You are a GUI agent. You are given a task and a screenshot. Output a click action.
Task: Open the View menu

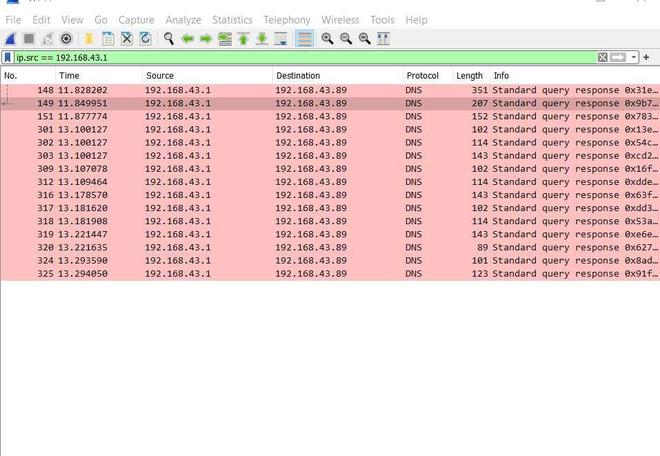click(72, 20)
